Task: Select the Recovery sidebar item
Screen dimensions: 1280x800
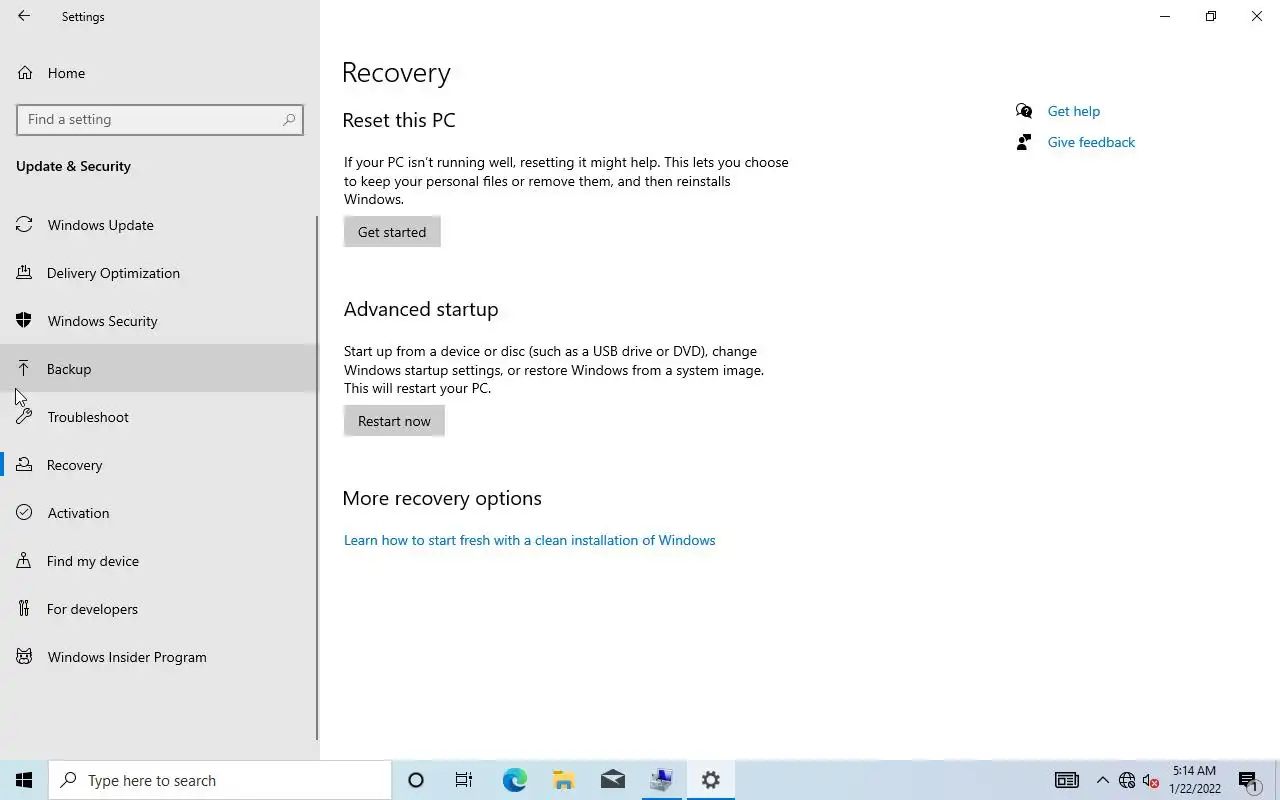Action: pos(158,465)
